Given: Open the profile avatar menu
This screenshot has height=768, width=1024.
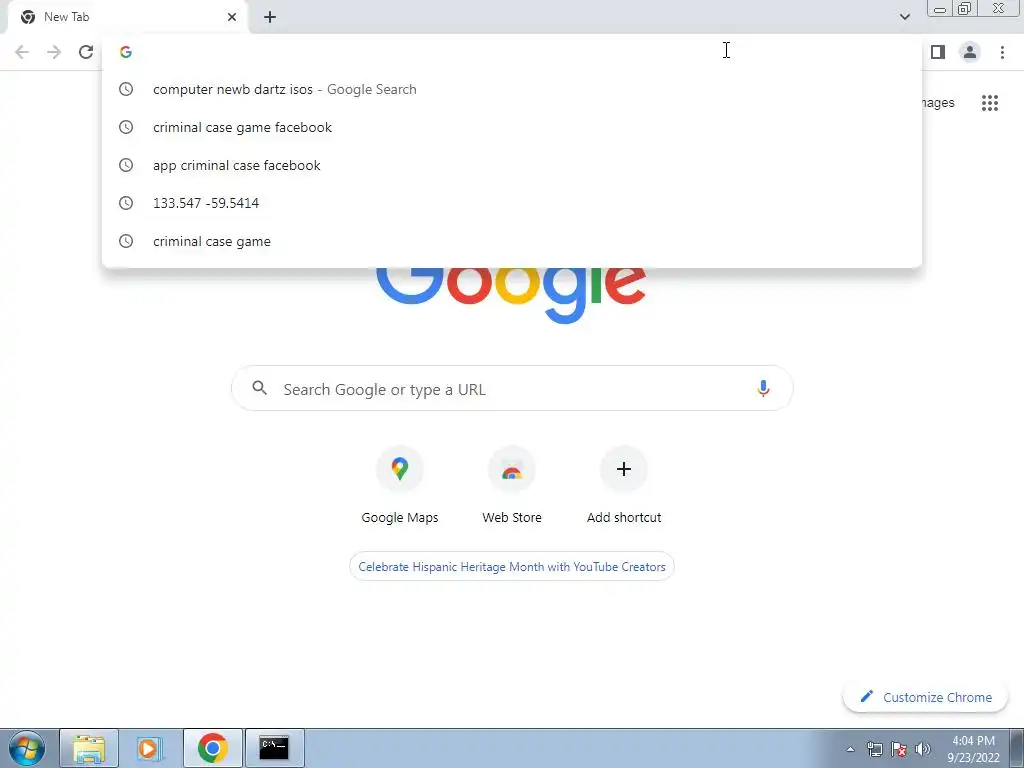Looking at the screenshot, I should (970, 52).
